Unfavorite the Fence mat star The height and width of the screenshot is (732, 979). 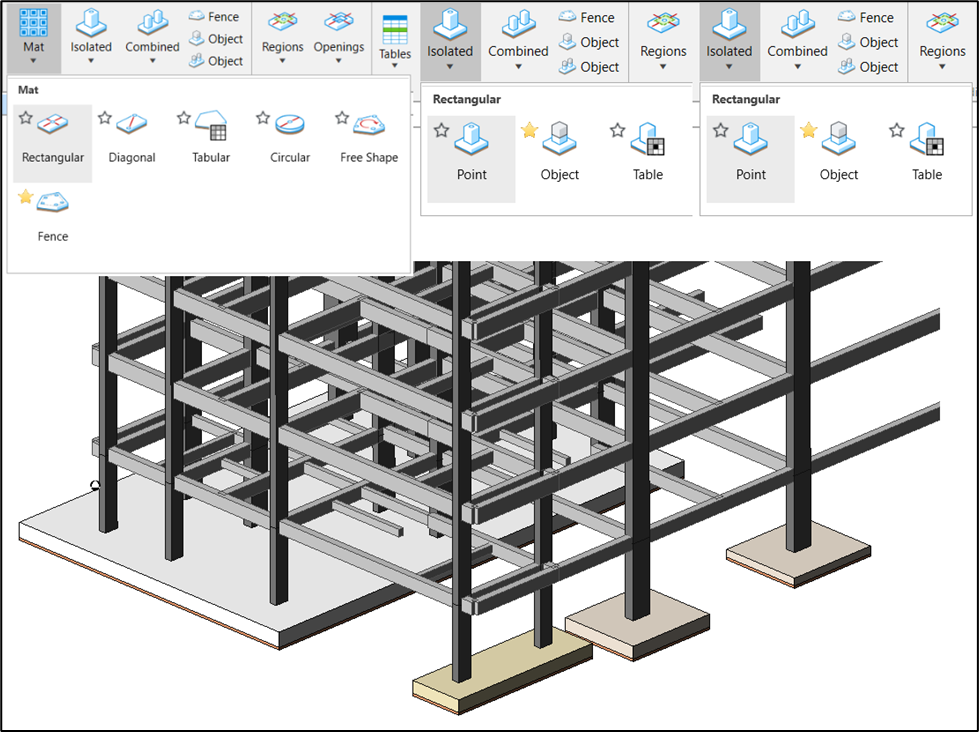click(25, 197)
